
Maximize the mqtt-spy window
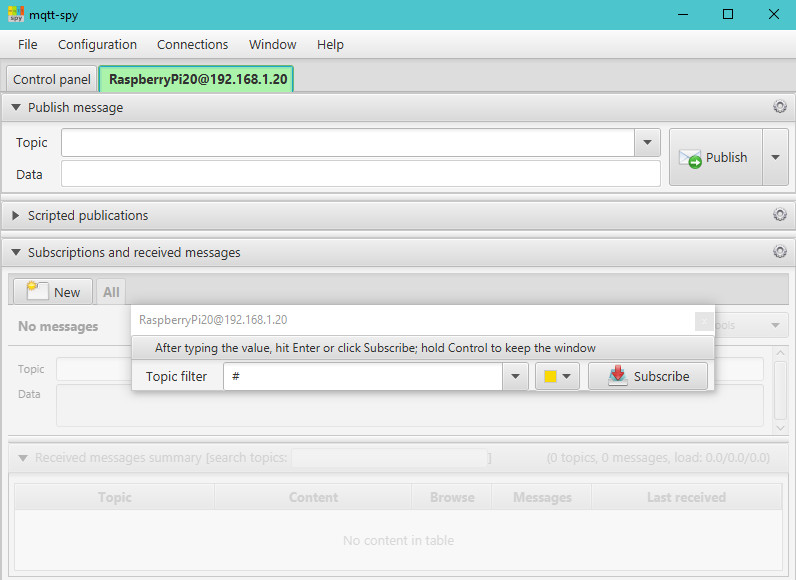[x=727, y=14]
